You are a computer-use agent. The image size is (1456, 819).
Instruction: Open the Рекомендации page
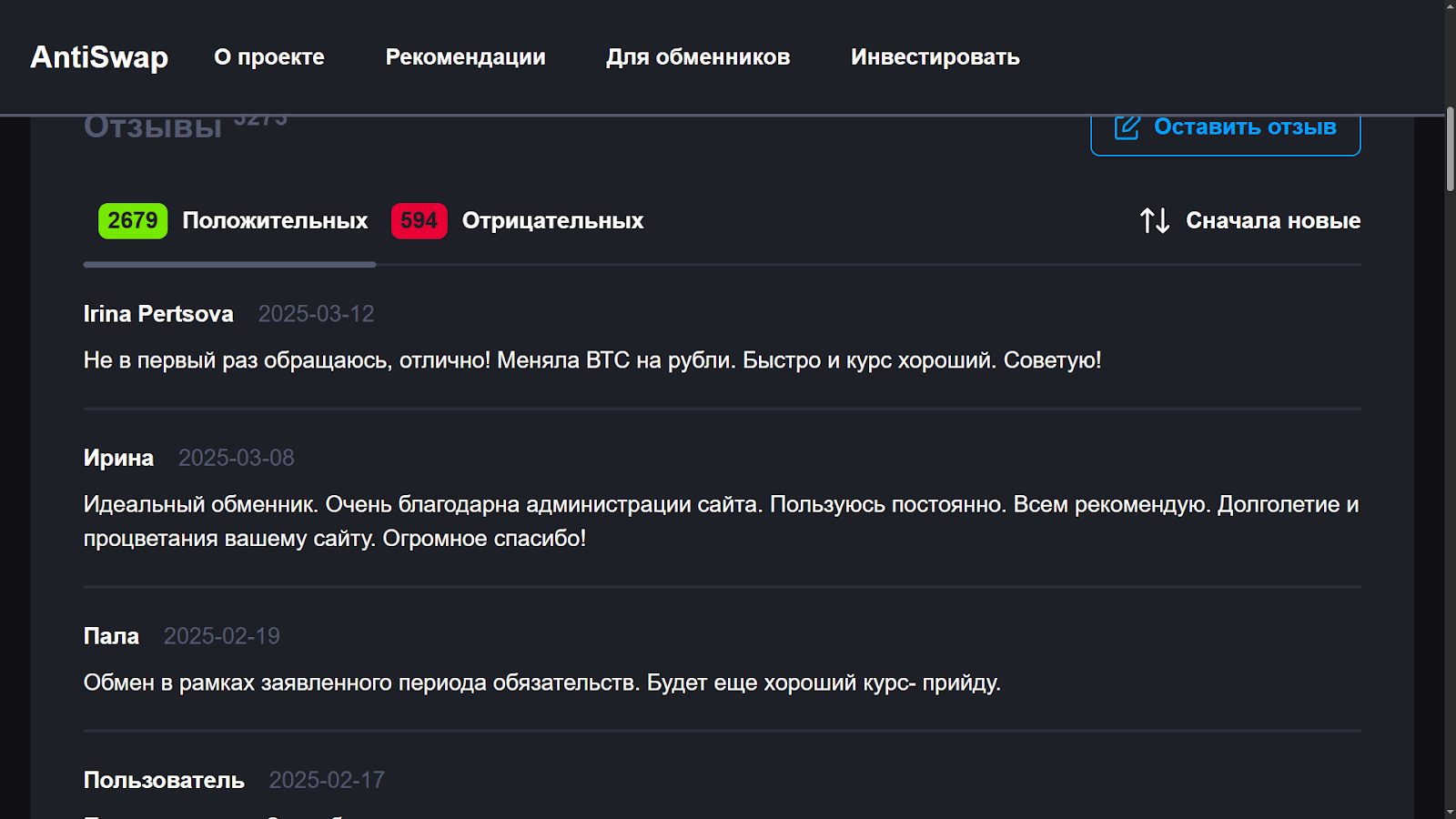coord(465,57)
